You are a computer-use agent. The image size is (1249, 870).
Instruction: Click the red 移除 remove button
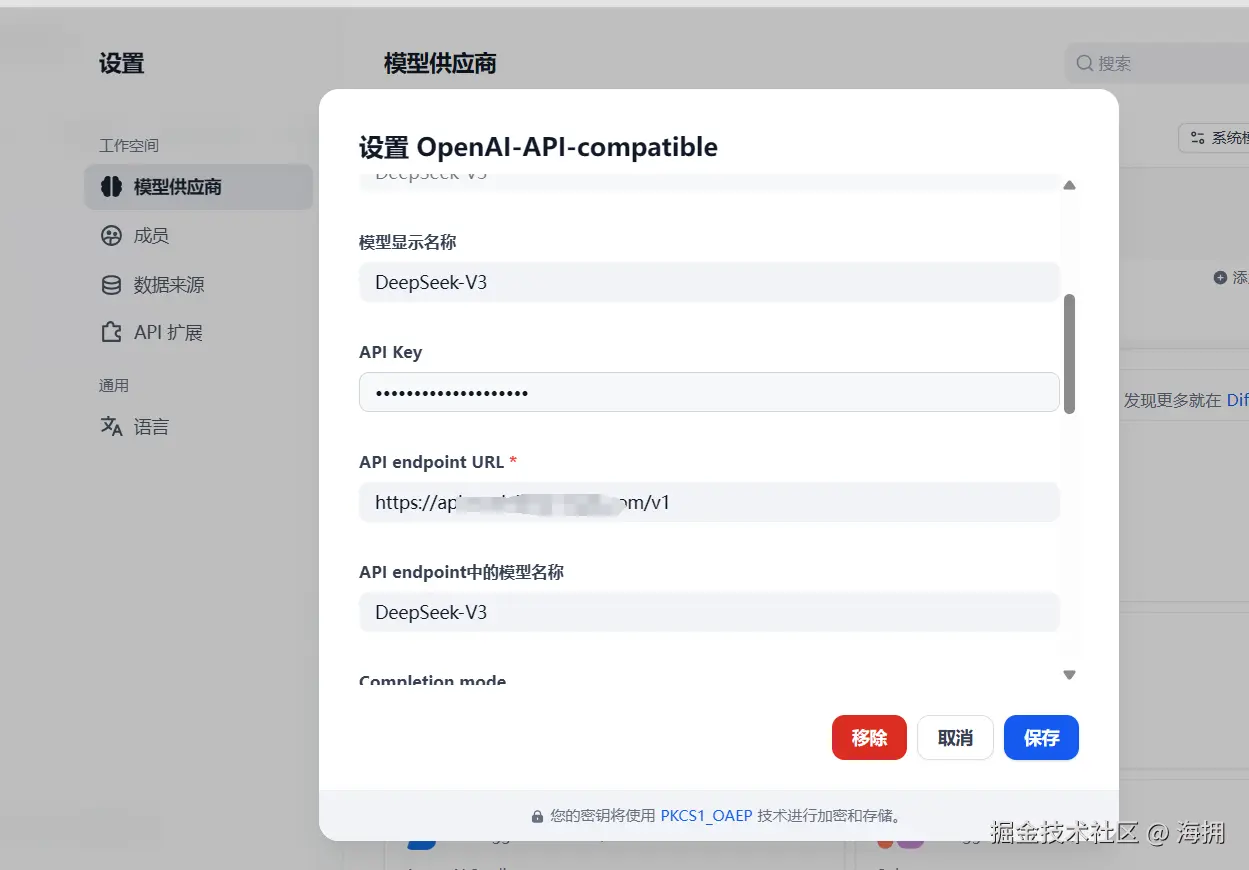point(868,737)
